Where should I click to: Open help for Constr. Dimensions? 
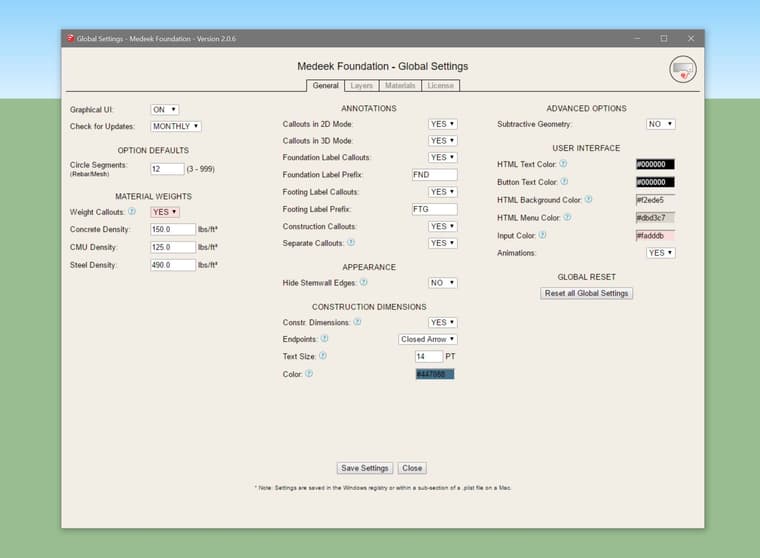point(357,322)
